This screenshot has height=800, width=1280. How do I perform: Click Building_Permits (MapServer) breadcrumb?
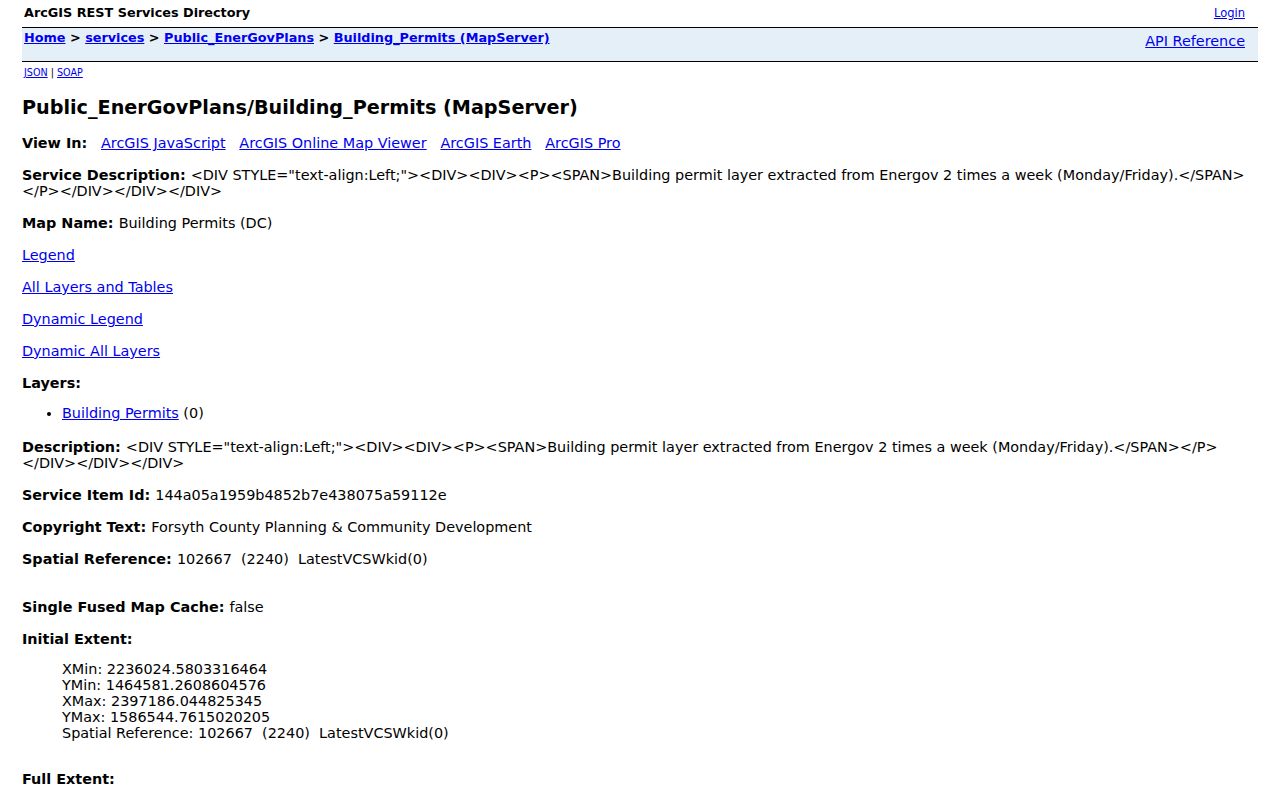[441, 38]
